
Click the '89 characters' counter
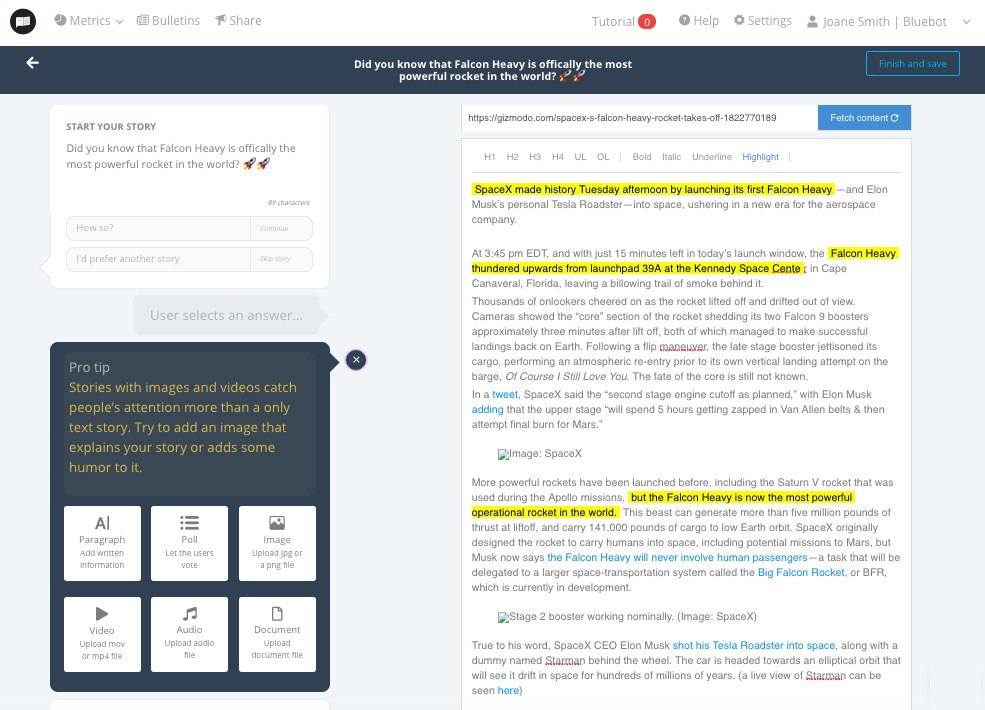288,202
